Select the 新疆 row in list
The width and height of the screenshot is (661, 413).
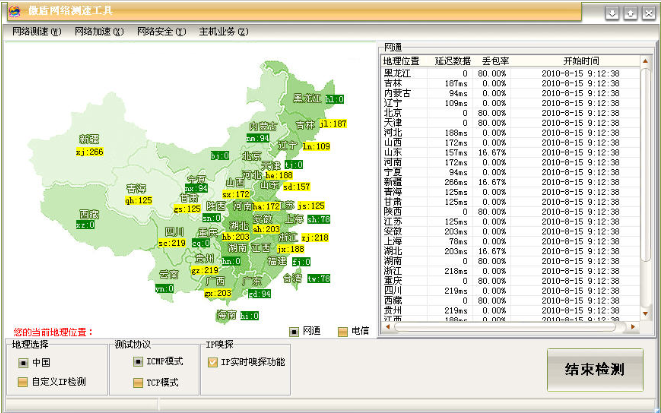[511, 182]
